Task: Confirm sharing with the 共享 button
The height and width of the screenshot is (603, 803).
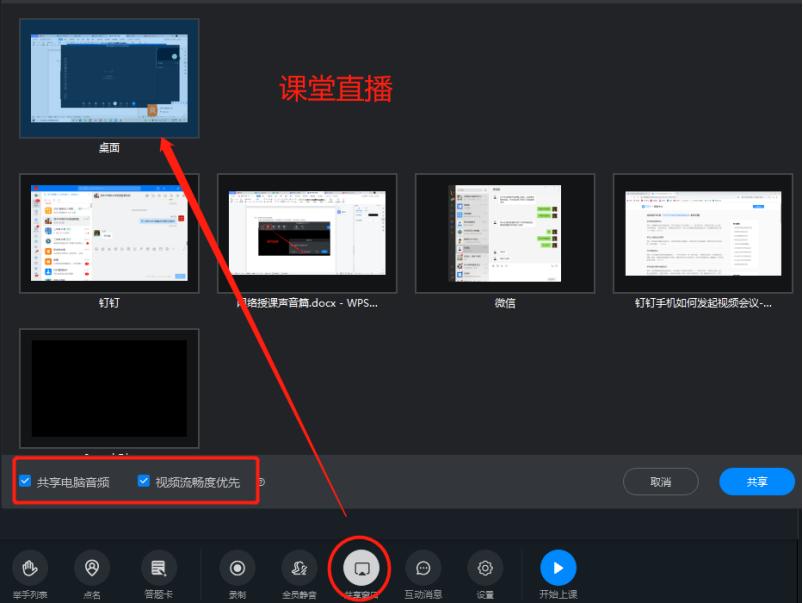Action: pos(757,481)
